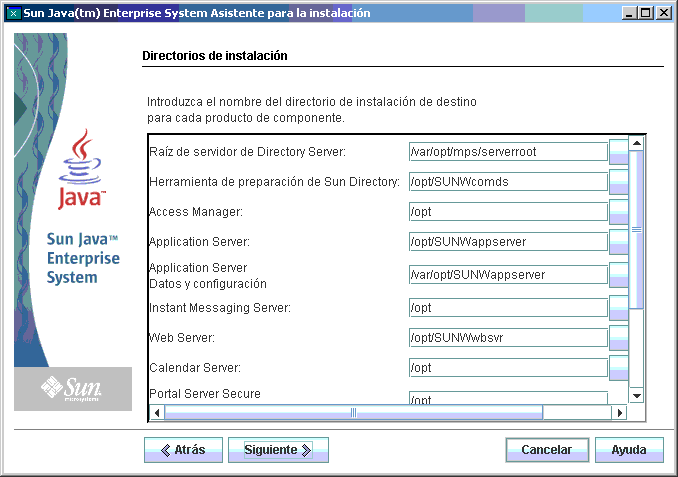Click the Atrás back button

183,450
